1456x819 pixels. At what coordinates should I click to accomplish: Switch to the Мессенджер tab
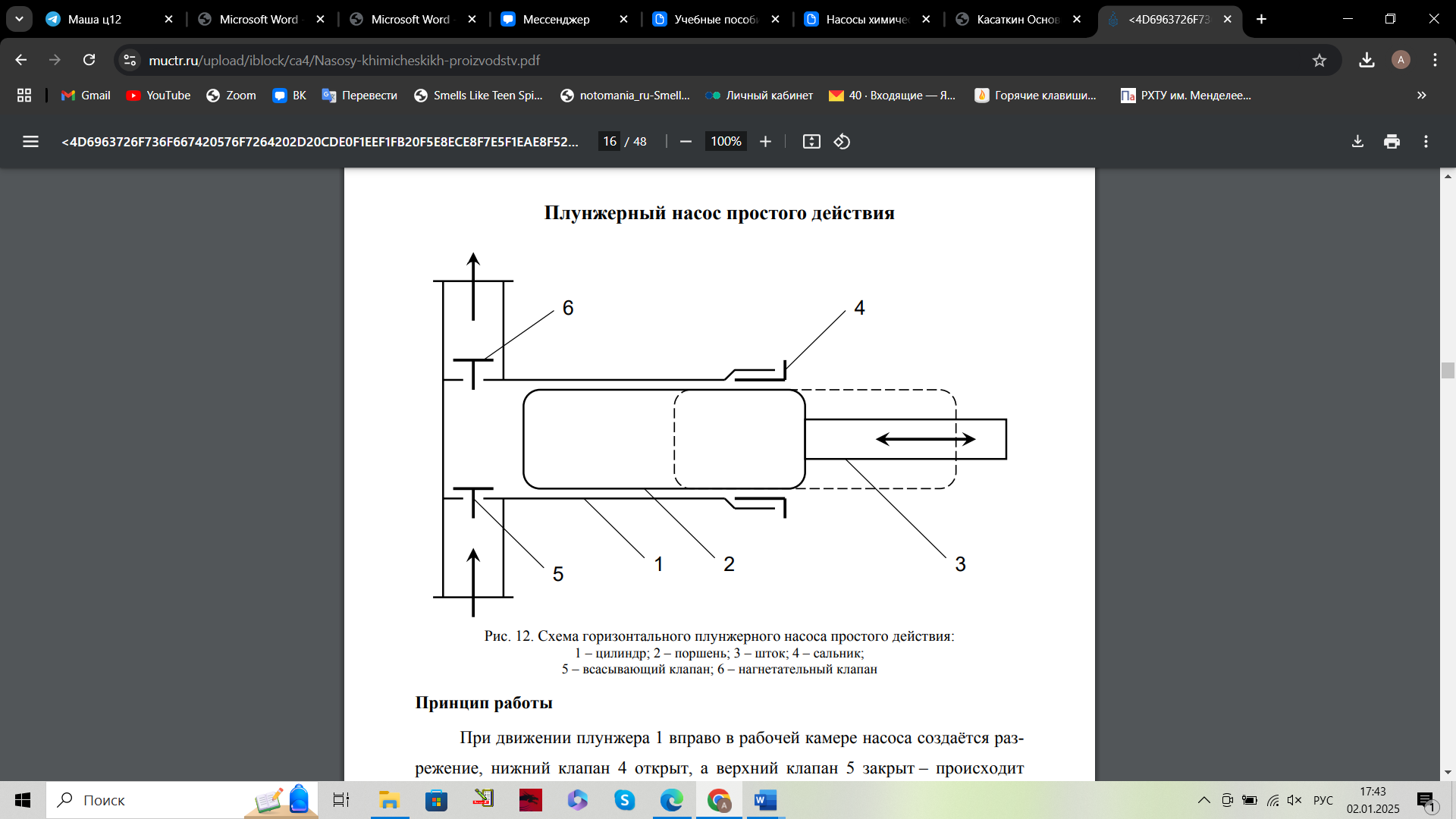tap(565, 19)
